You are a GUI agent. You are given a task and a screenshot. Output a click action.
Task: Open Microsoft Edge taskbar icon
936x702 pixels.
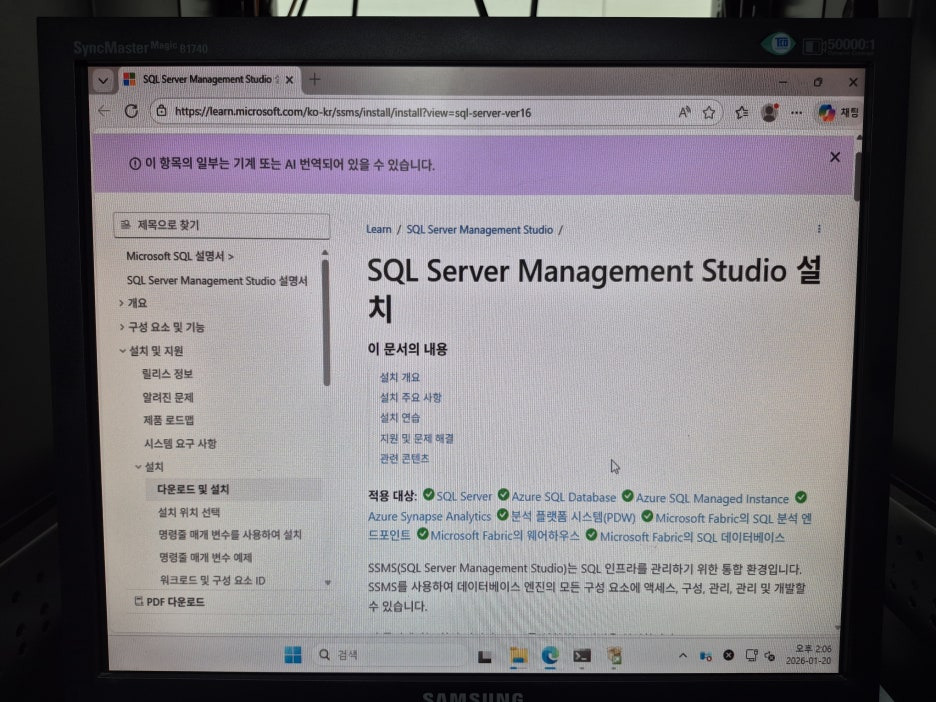point(550,656)
